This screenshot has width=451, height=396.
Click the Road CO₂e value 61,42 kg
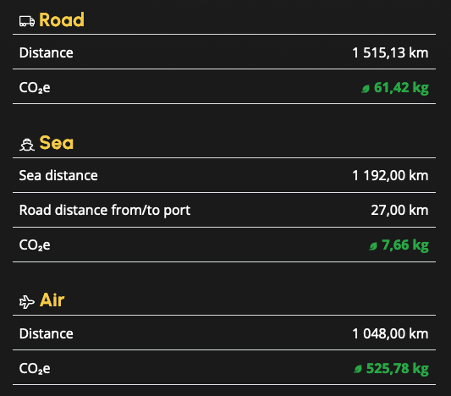[x=401, y=88]
